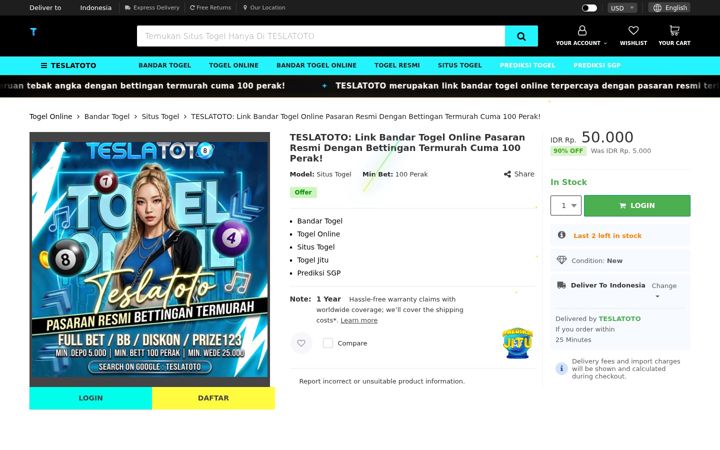The width and height of the screenshot is (720, 450).
Task: Open the USD currency dropdown
Action: (x=622, y=8)
